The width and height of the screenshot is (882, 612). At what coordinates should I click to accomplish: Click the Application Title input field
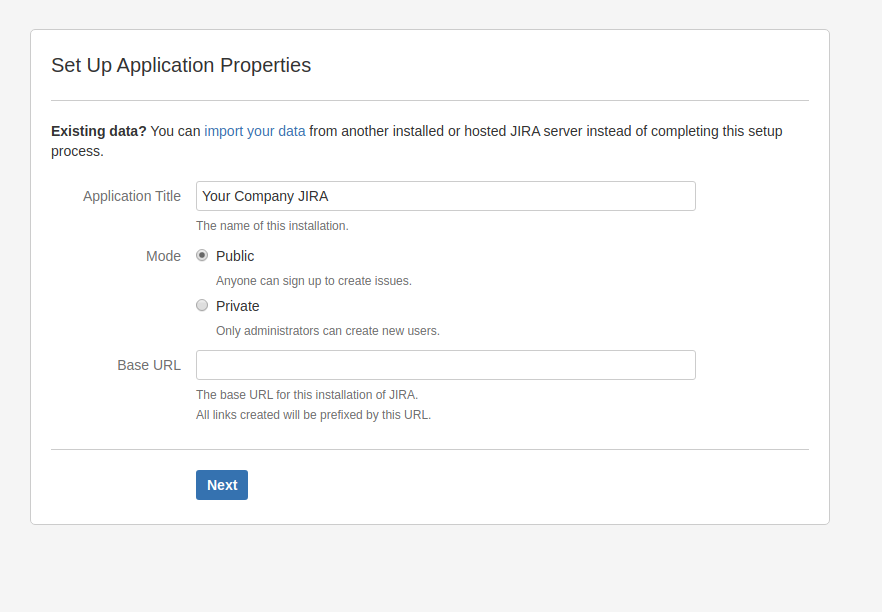tap(446, 196)
